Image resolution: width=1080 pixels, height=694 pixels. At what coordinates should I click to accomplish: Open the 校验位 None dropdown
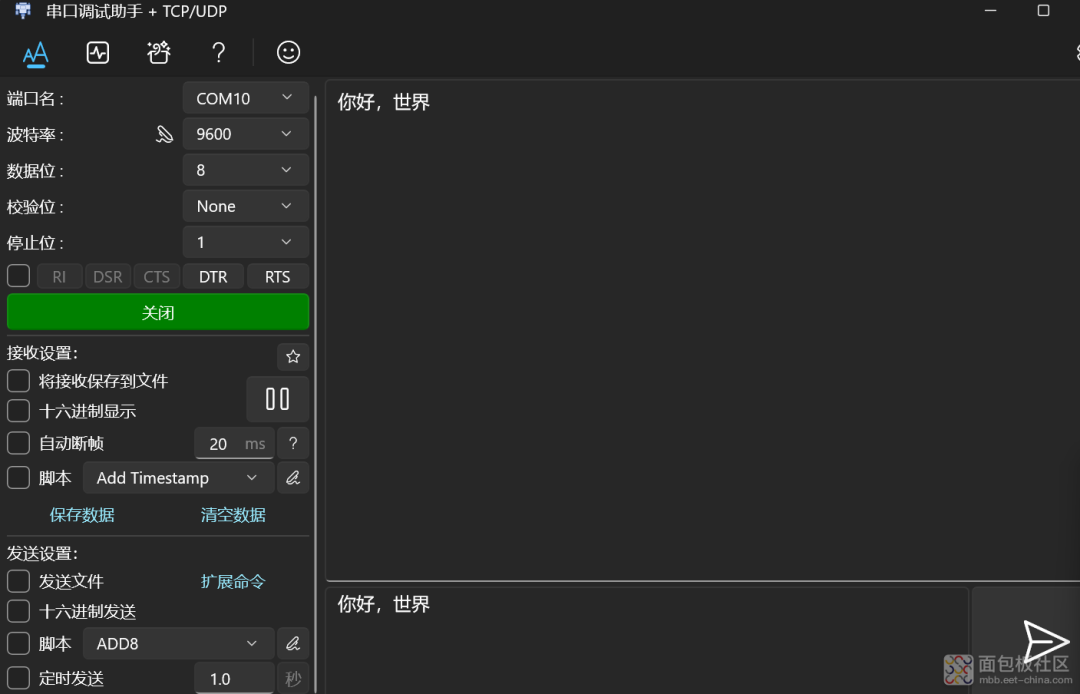246,206
